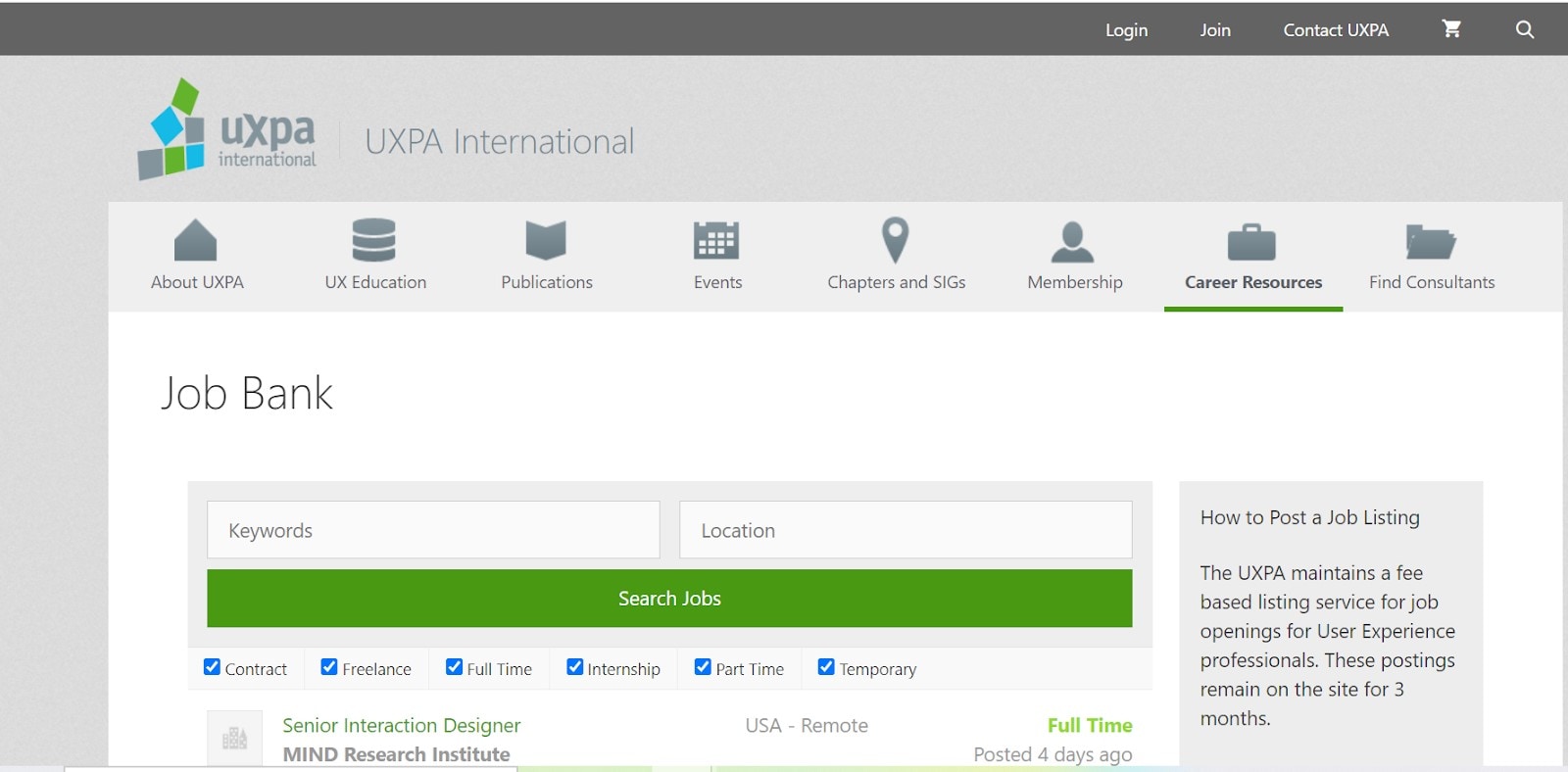Image resolution: width=1568 pixels, height=772 pixels.
Task: Open the shopping cart icon
Action: pyautogui.click(x=1451, y=29)
